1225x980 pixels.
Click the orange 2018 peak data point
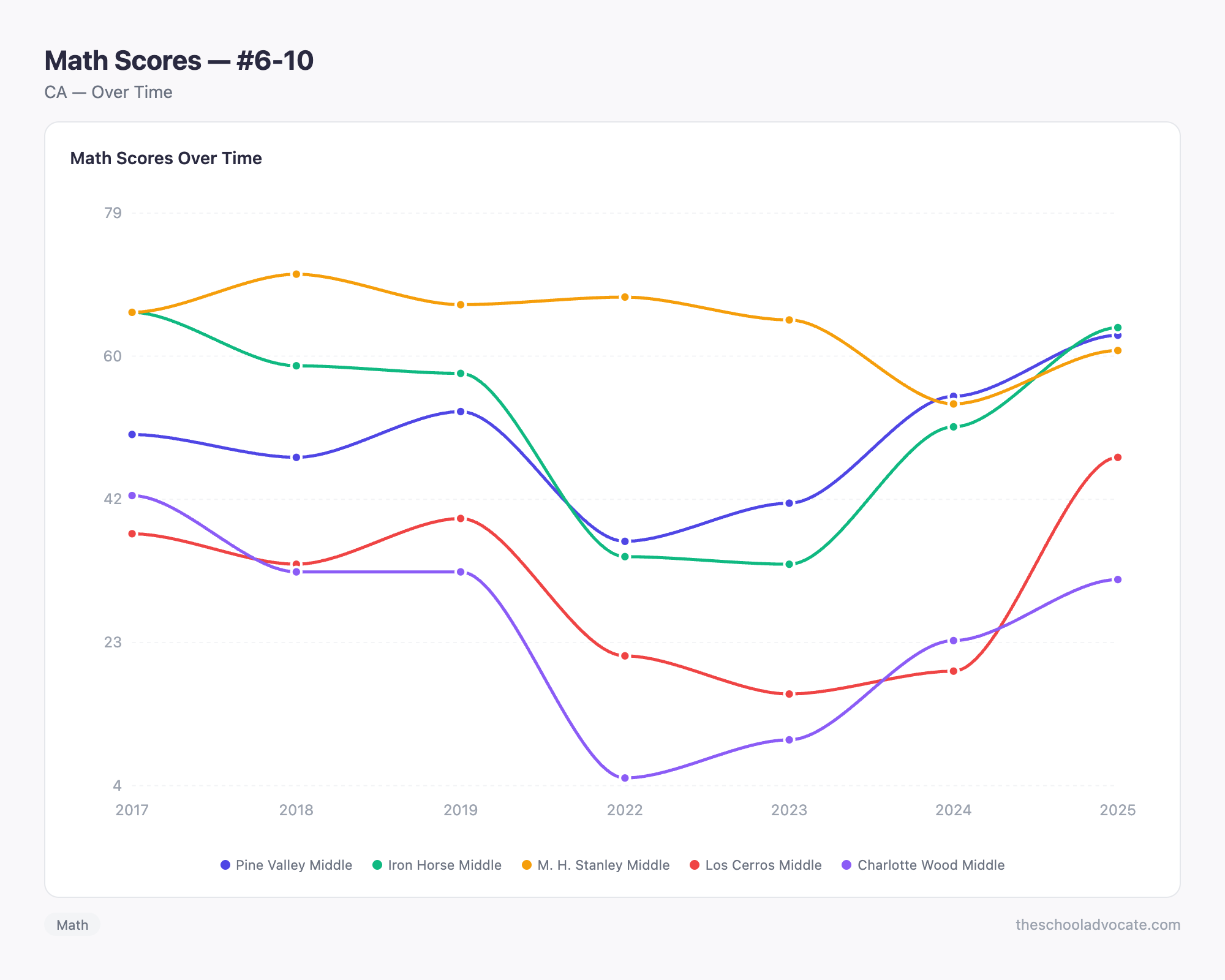point(296,274)
